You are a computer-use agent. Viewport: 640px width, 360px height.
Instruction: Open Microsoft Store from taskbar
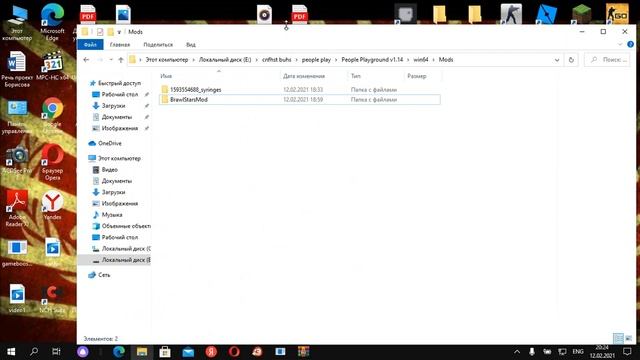tap(165, 351)
